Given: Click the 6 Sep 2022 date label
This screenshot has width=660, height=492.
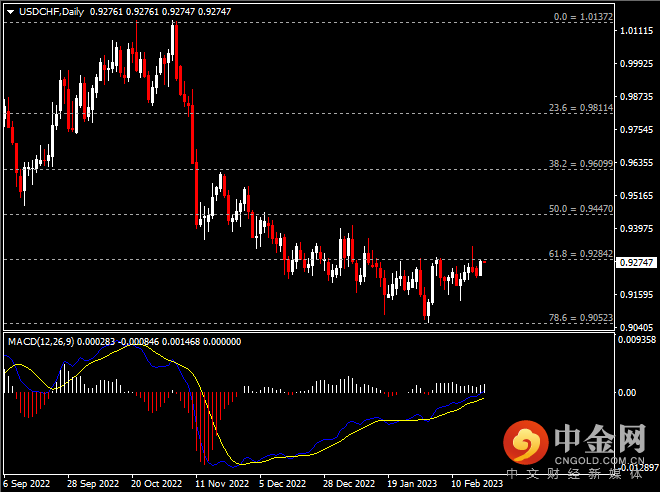Looking at the screenshot, I should click(x=29, y=481).
